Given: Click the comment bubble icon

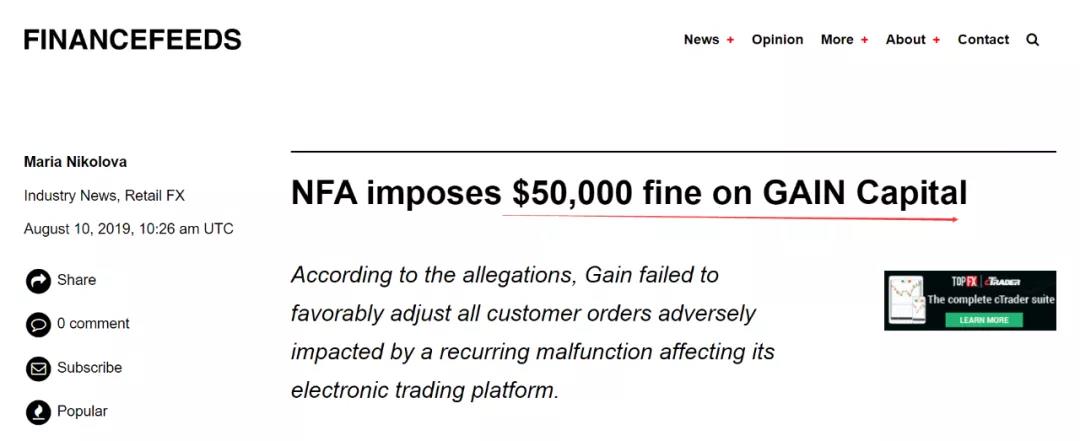Looking at the screenshot, I should [39, 325].
